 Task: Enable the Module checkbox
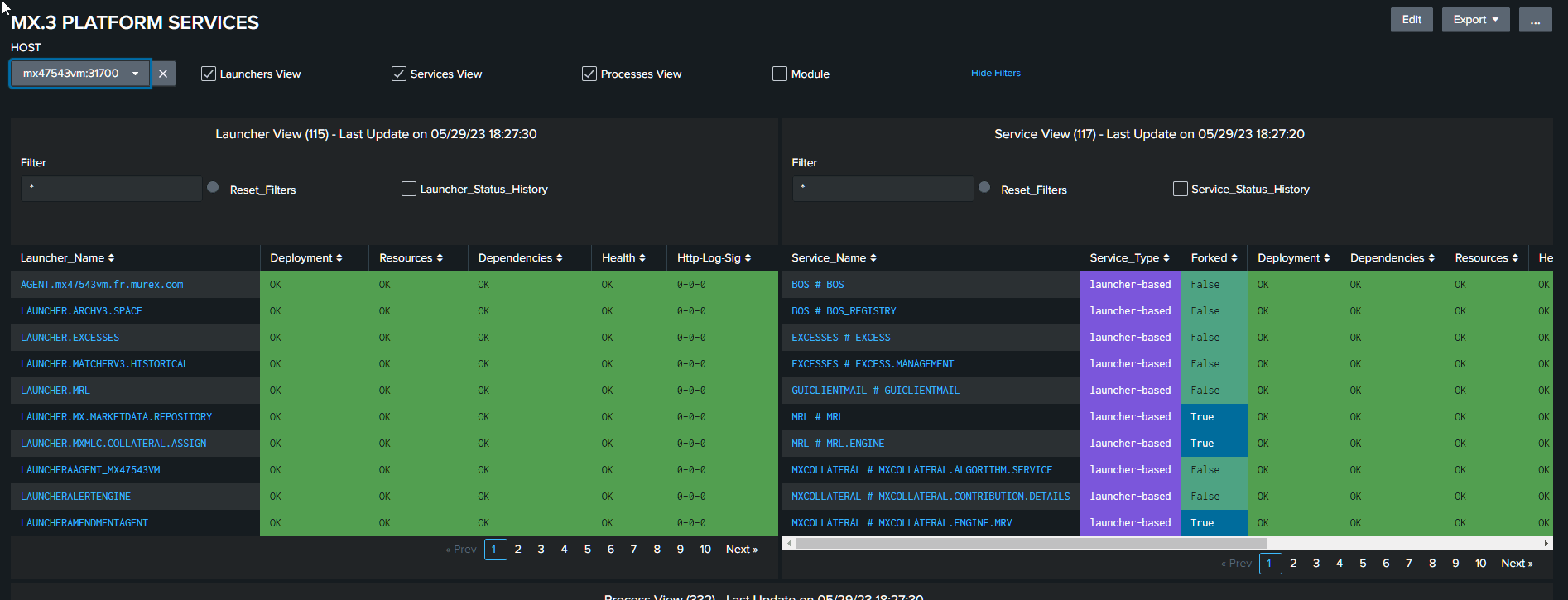(x=780, y=74)
